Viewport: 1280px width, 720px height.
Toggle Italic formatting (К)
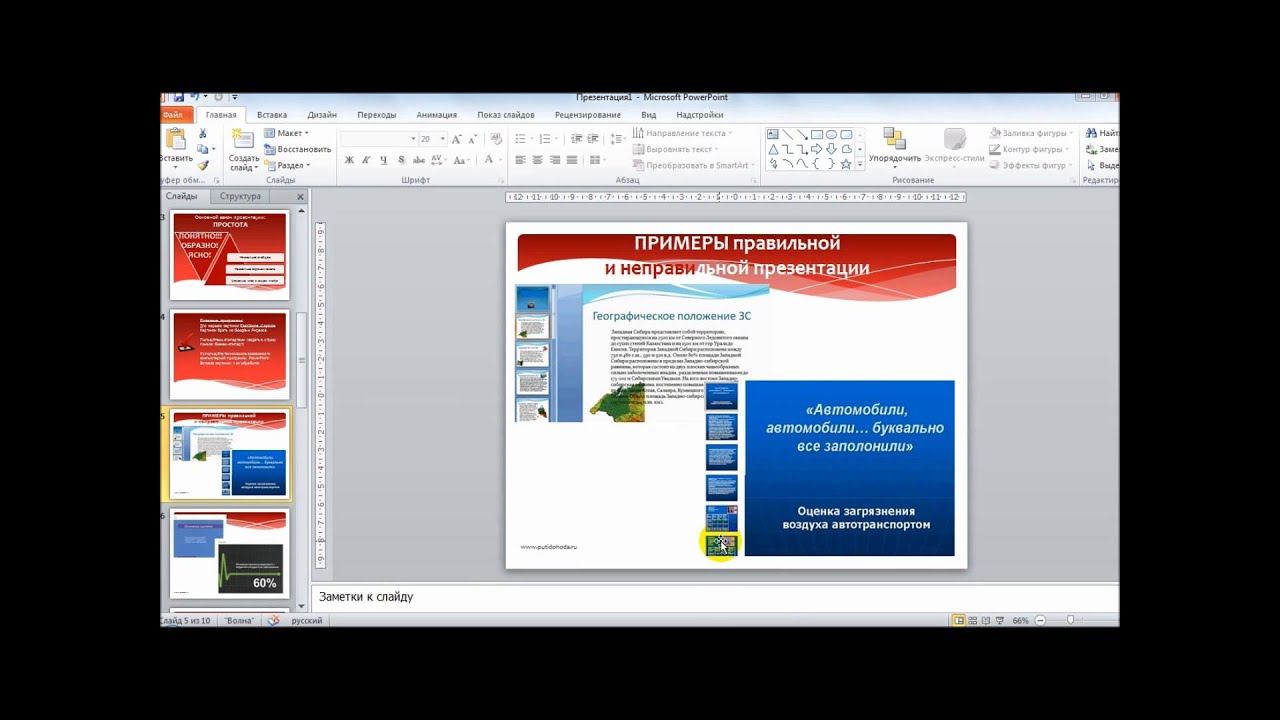point(366,160)
